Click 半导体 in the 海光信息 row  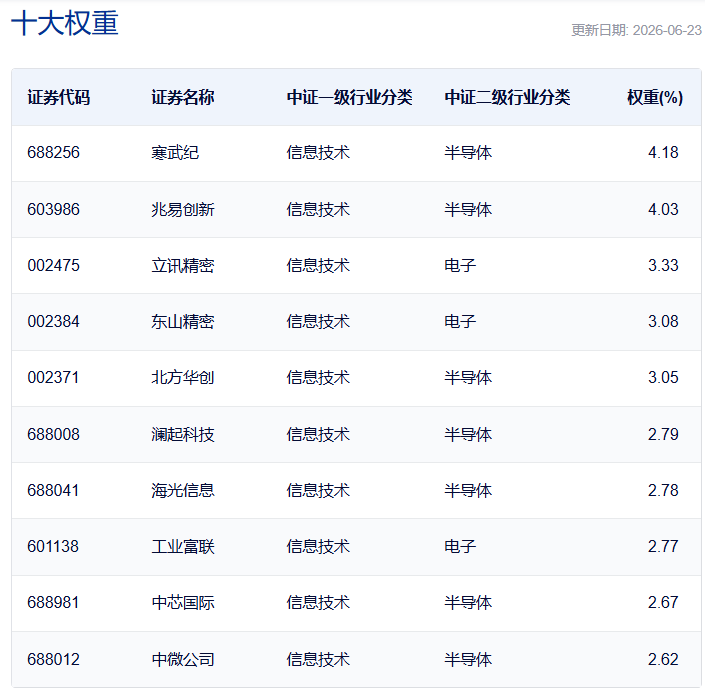pos(468,491)
